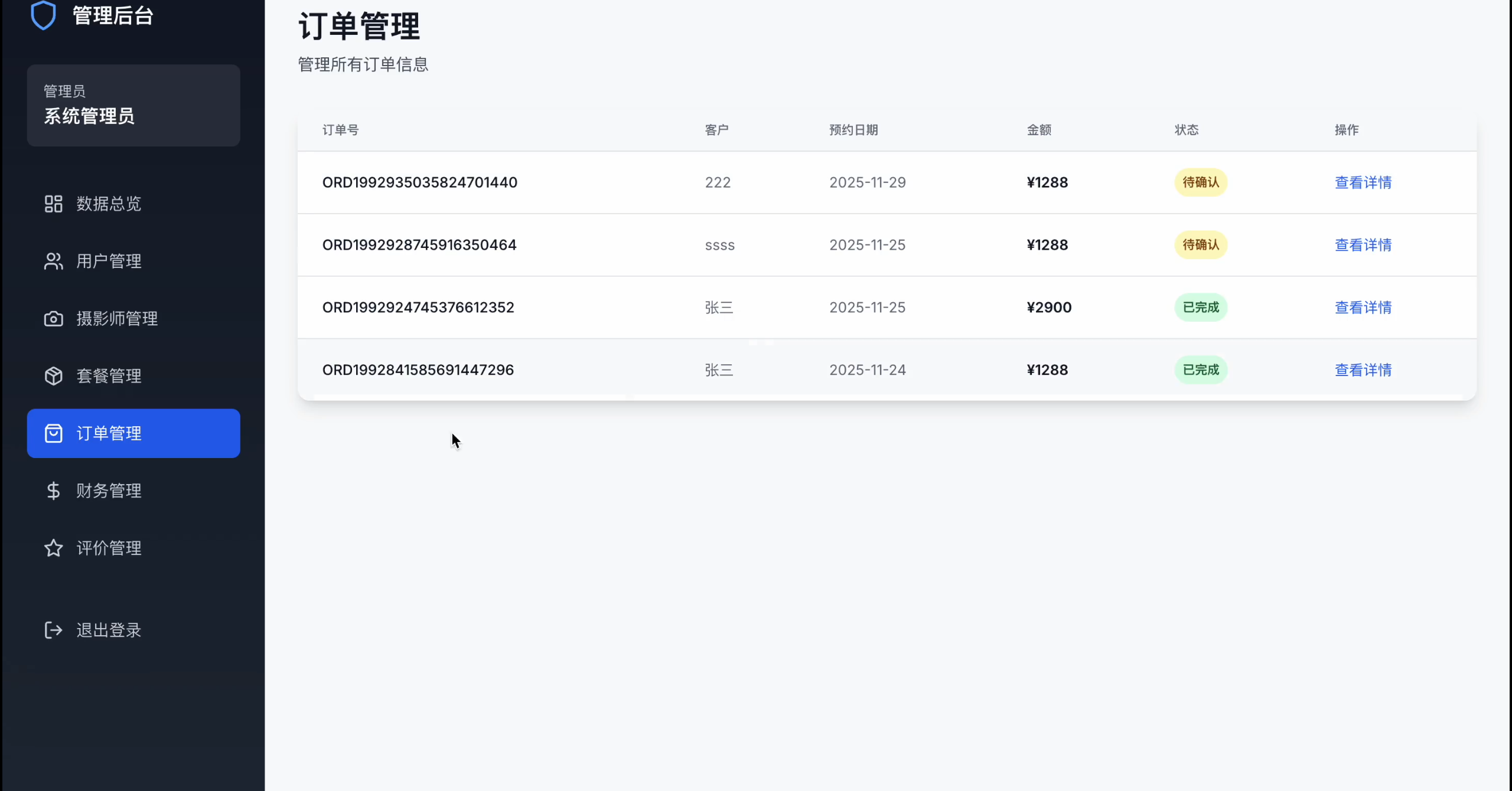1512x791 pixels.
Task: Open 评价管理 from the sidebar
Action: coord(109,548)
